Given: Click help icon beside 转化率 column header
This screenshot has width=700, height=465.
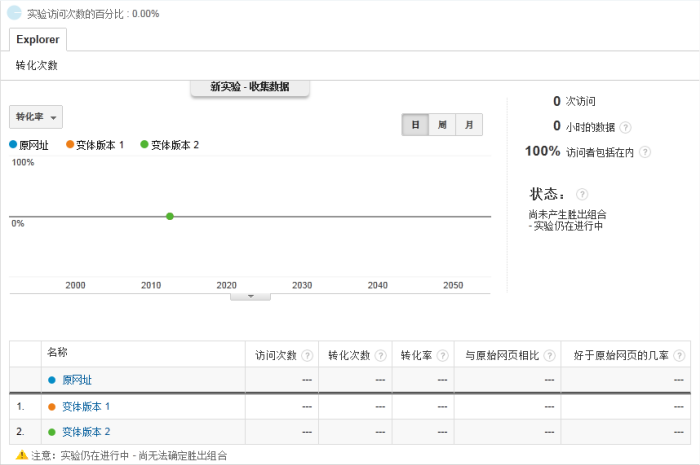Looking at the screenshot, I should pos(442,355).
